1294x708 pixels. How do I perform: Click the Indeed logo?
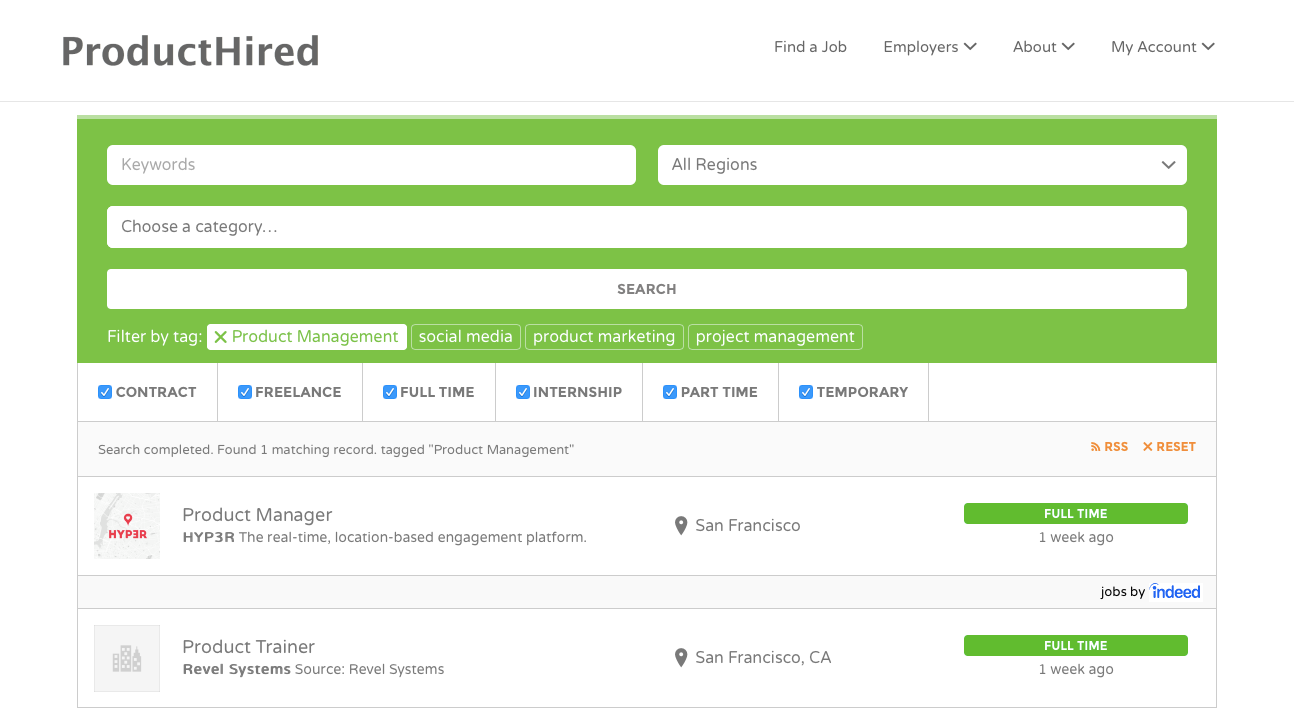(1175, 592)
